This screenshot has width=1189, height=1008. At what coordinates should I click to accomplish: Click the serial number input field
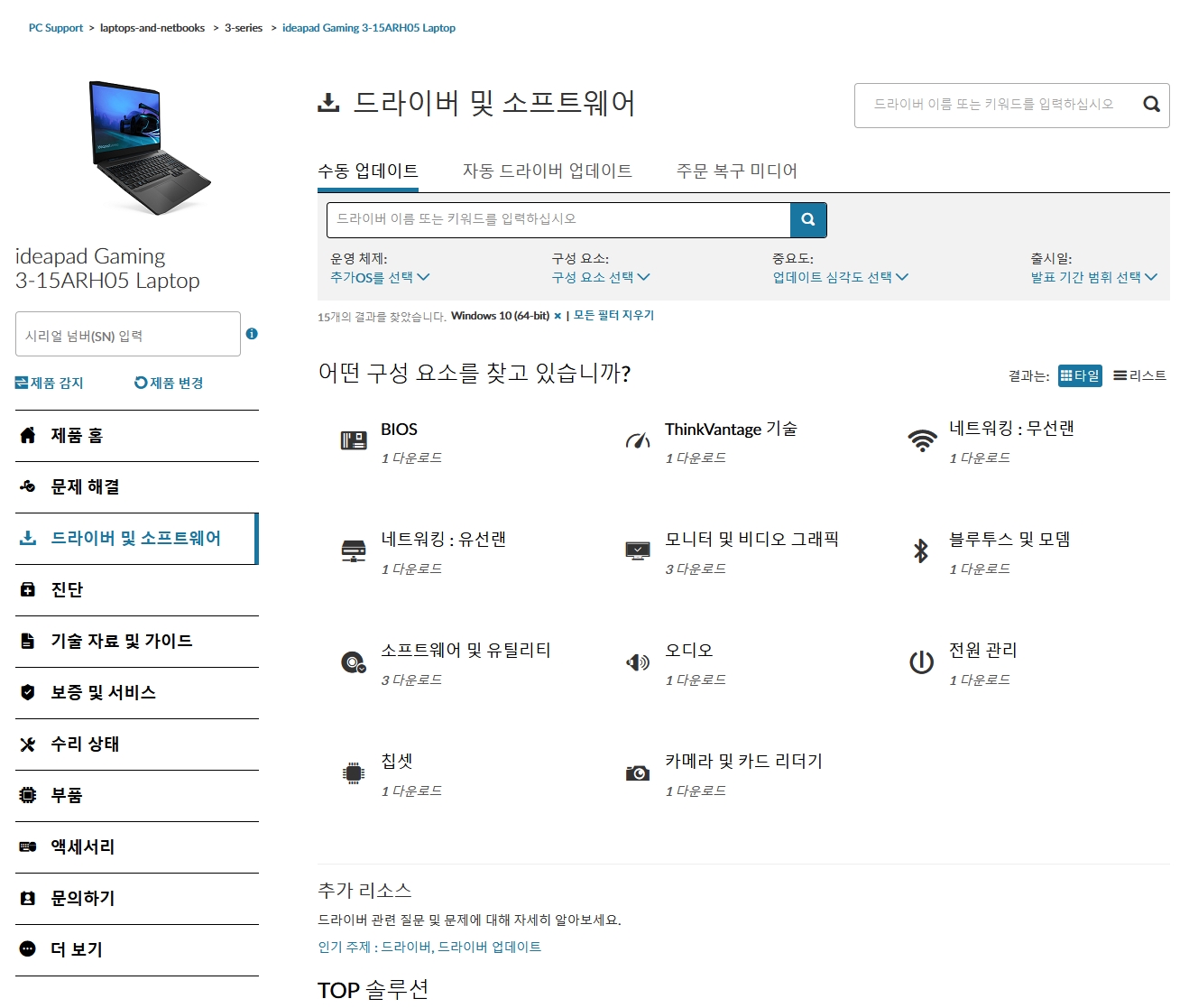click(126, 334)
